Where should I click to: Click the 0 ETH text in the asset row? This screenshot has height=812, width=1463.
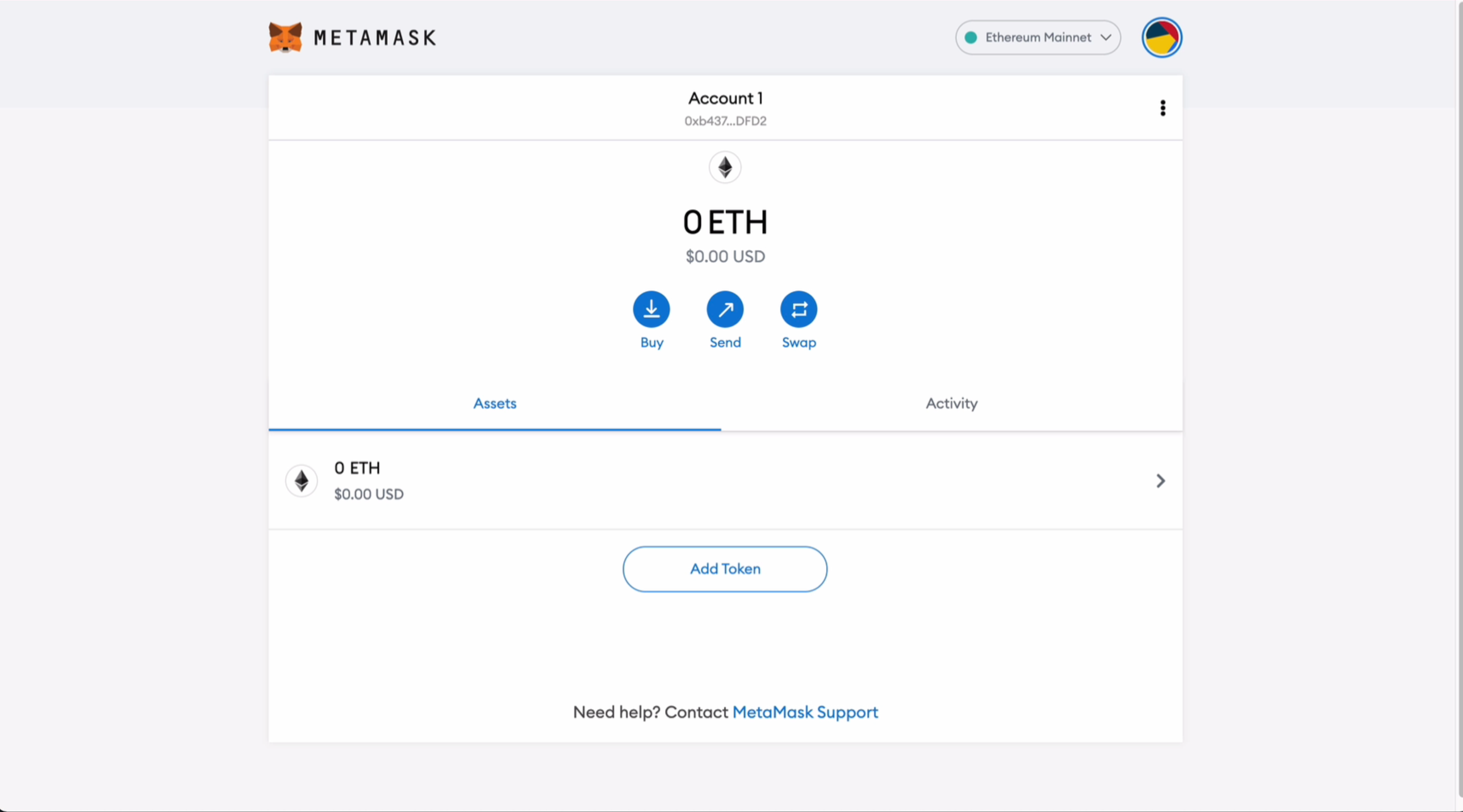pos(357,468)
